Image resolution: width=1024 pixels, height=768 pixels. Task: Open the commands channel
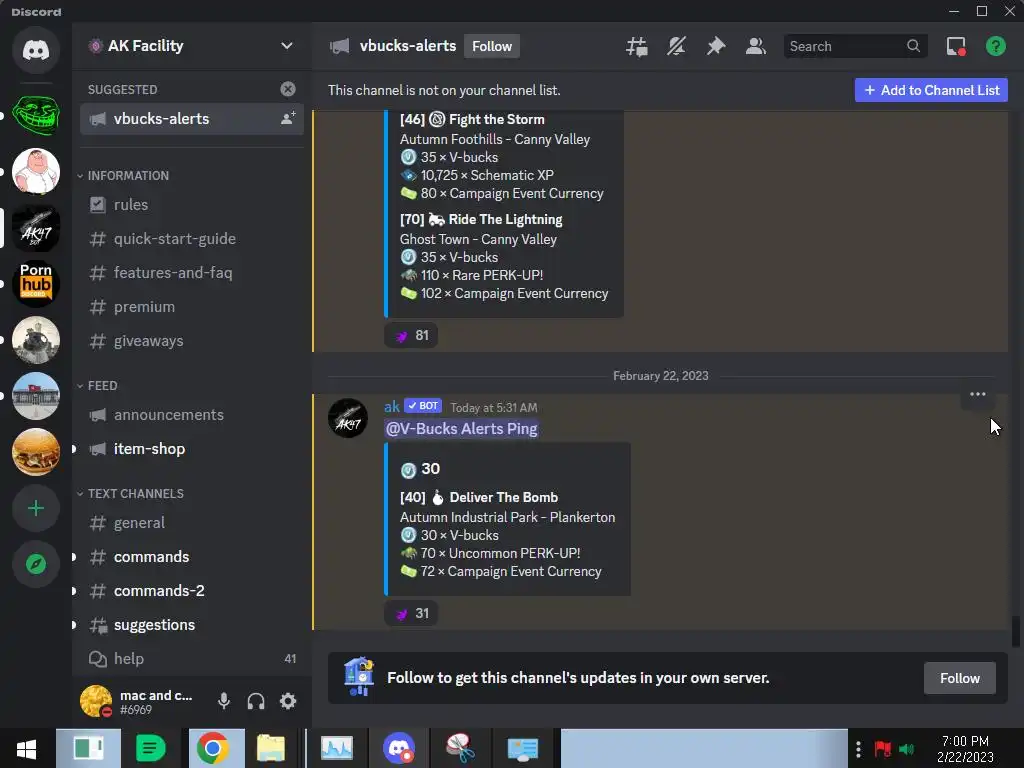pos(192,556)
